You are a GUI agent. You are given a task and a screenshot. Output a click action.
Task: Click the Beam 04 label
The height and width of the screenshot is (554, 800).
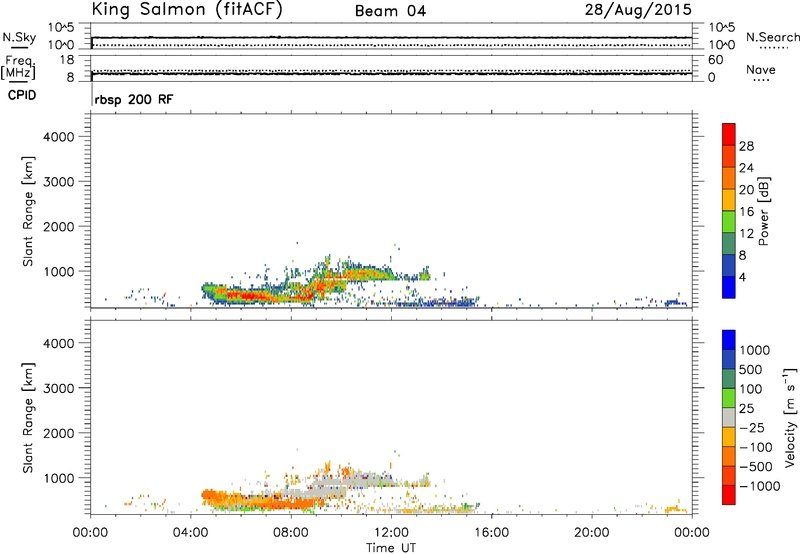390,11
